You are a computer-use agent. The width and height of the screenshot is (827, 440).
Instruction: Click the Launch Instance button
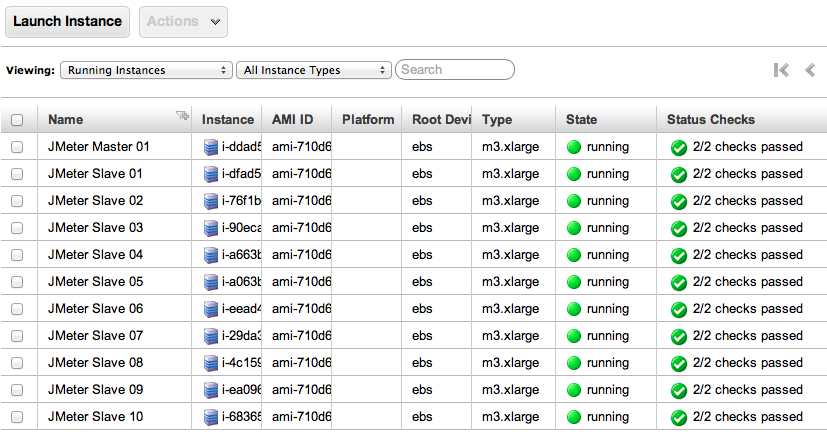tap(68, 22)
